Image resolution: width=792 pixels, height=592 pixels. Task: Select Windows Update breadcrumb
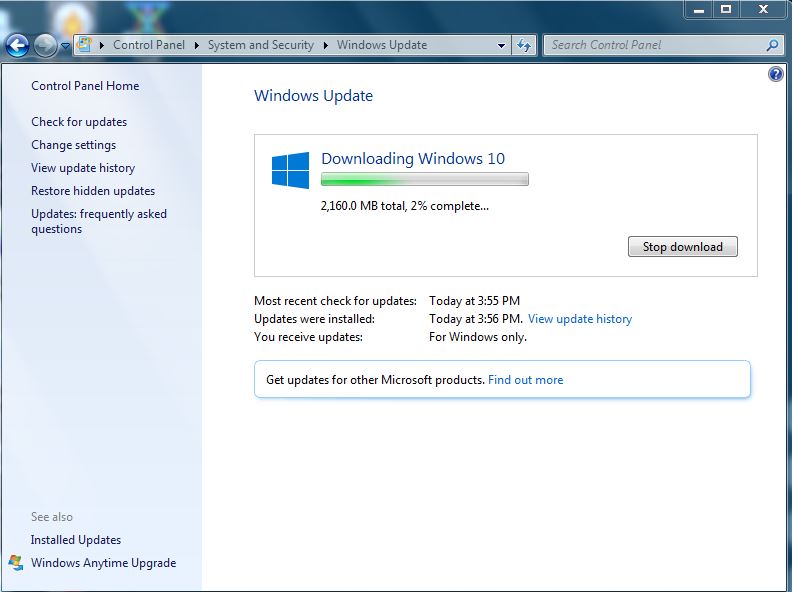pyautogui.click(x=382, y=45)
